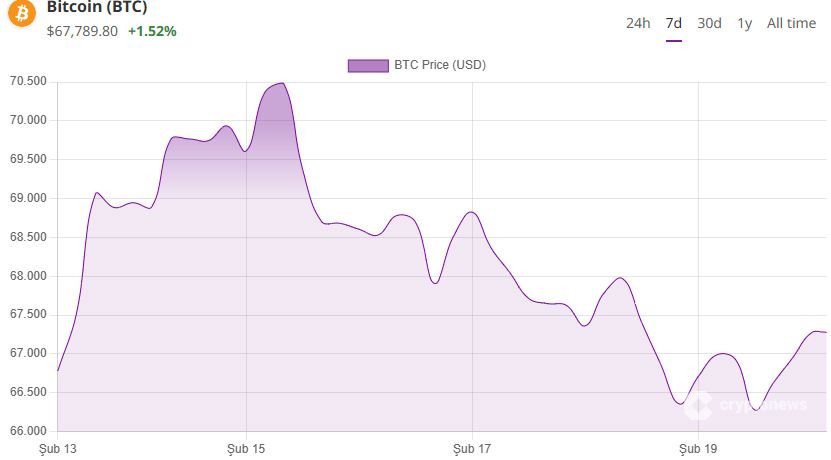Select the 7d time range tab
Screen dimensions: 831x460
click(674, 23)
